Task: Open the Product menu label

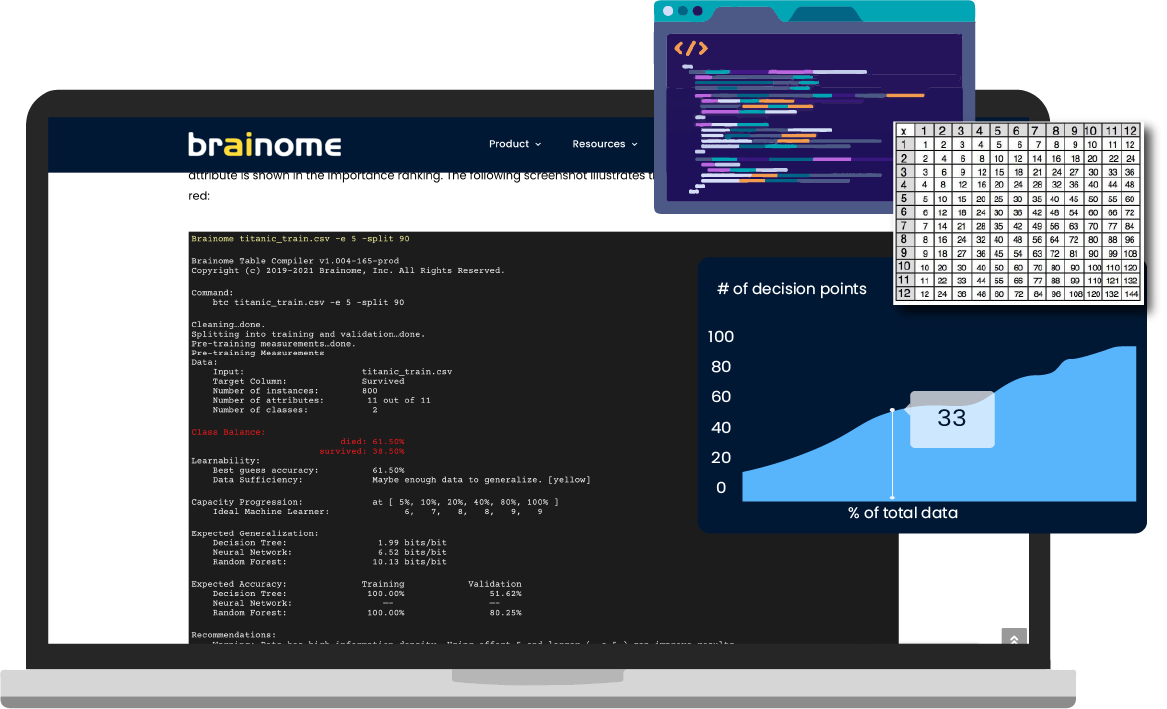Action: pos(508,144)
